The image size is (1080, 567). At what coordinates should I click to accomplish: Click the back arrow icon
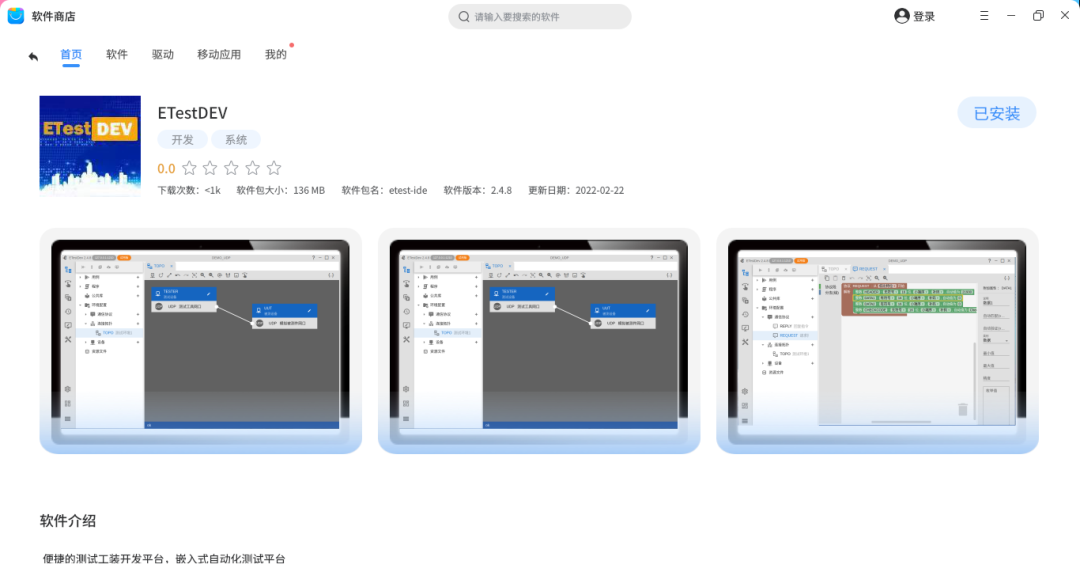point(33,56)
